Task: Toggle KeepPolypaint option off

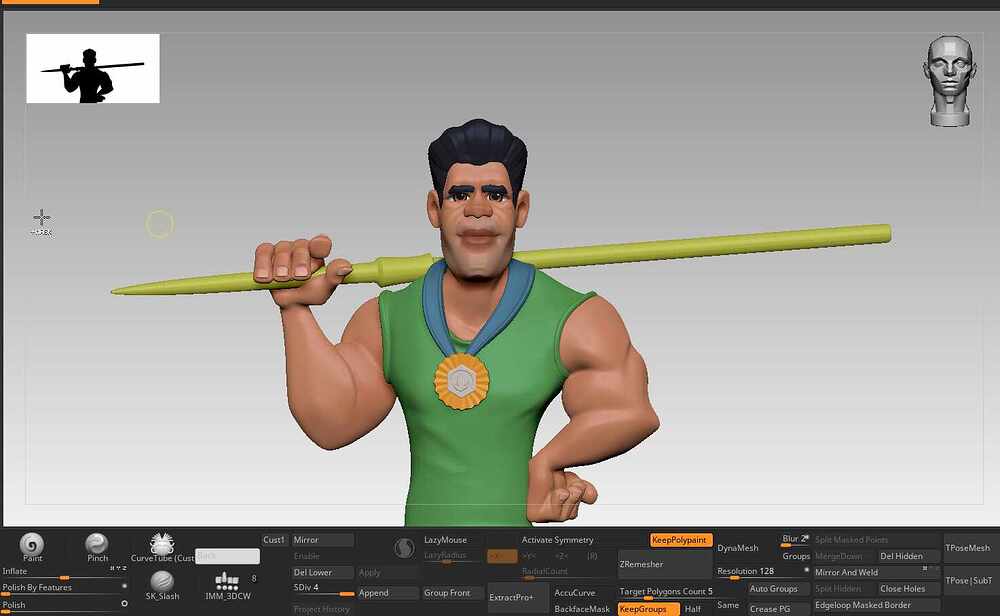Action: click(x=680, y=540)
